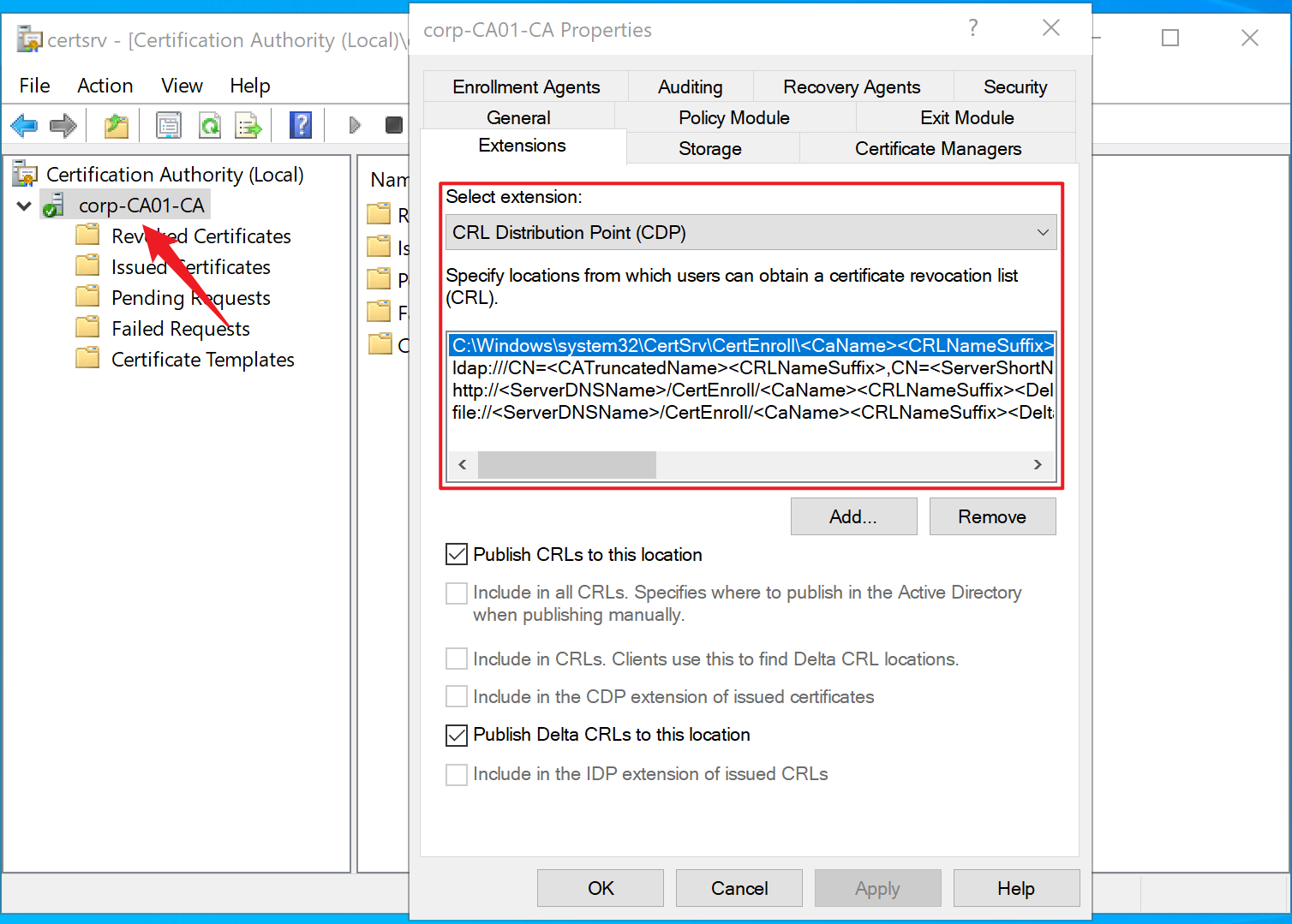1292x924 pixels.
Task: Click the Add... button
Action: coord(853,516)
